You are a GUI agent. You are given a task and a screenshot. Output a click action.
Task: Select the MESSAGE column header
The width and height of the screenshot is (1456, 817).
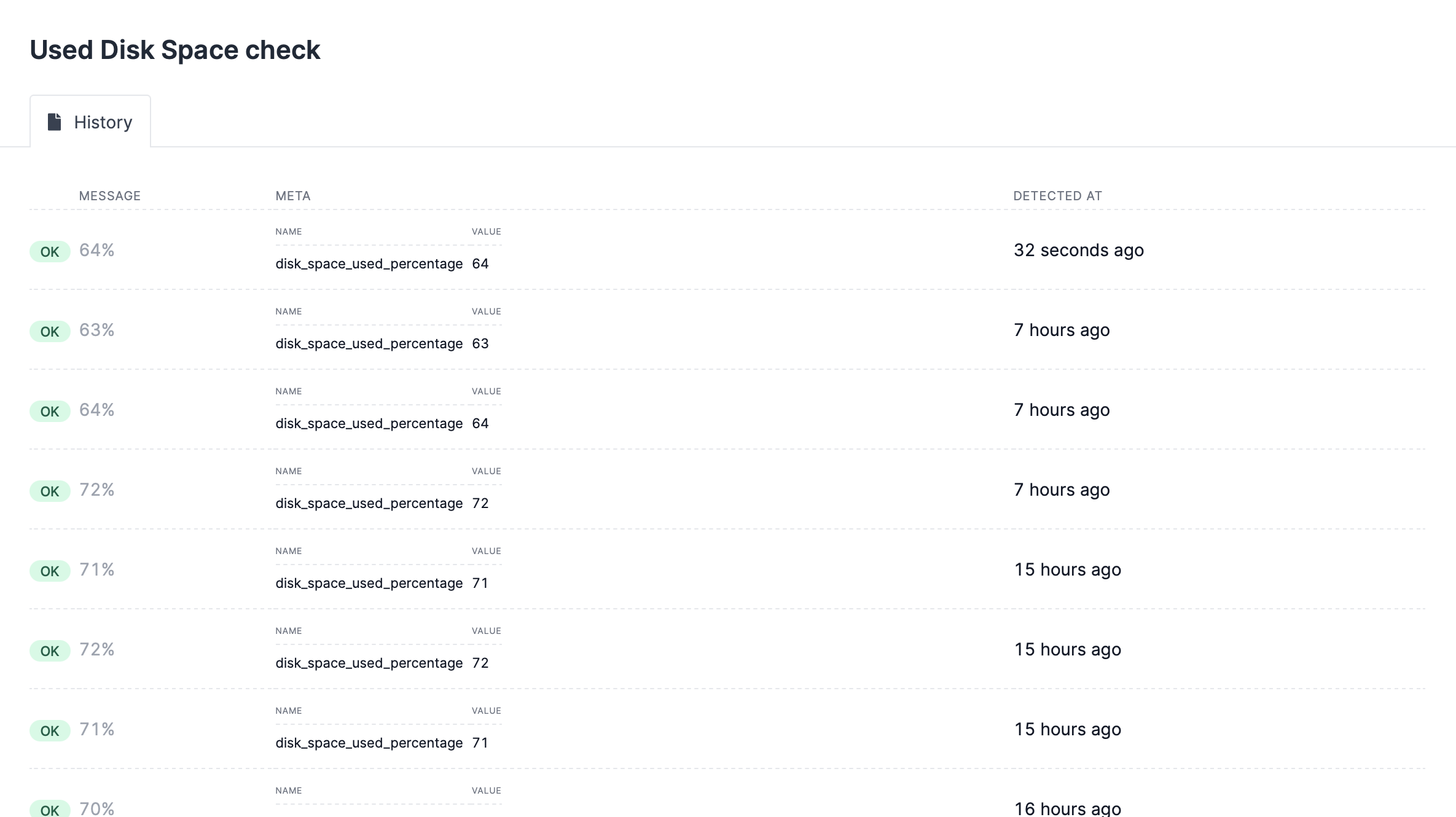[110, 196]
